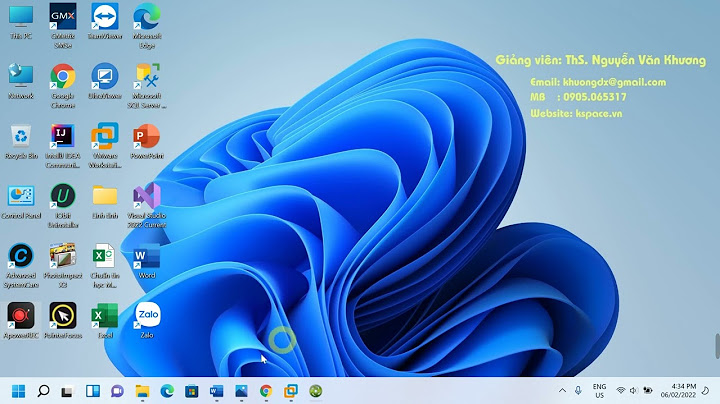Select the PhotoImpact X3 shortcut

click(63, 266)
